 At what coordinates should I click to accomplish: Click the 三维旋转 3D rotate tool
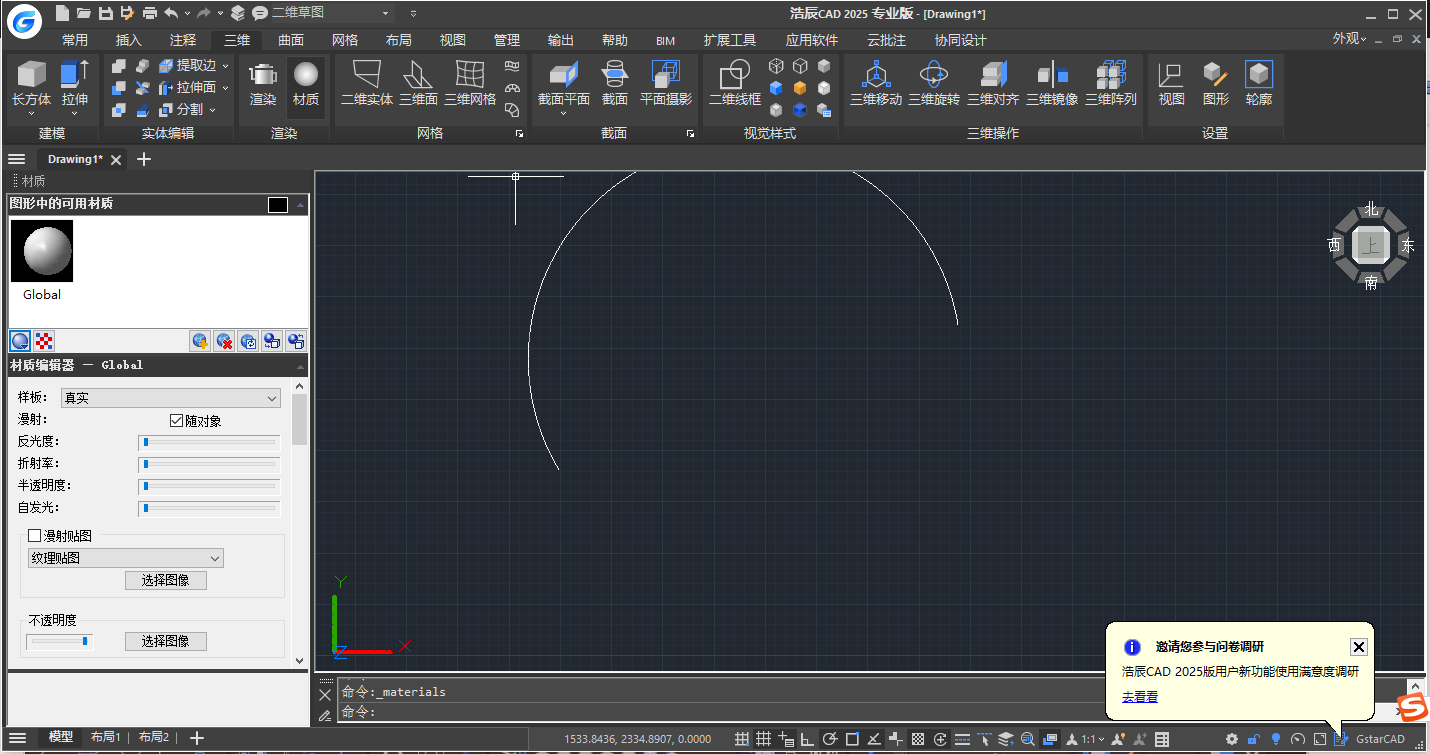(933, 76)
